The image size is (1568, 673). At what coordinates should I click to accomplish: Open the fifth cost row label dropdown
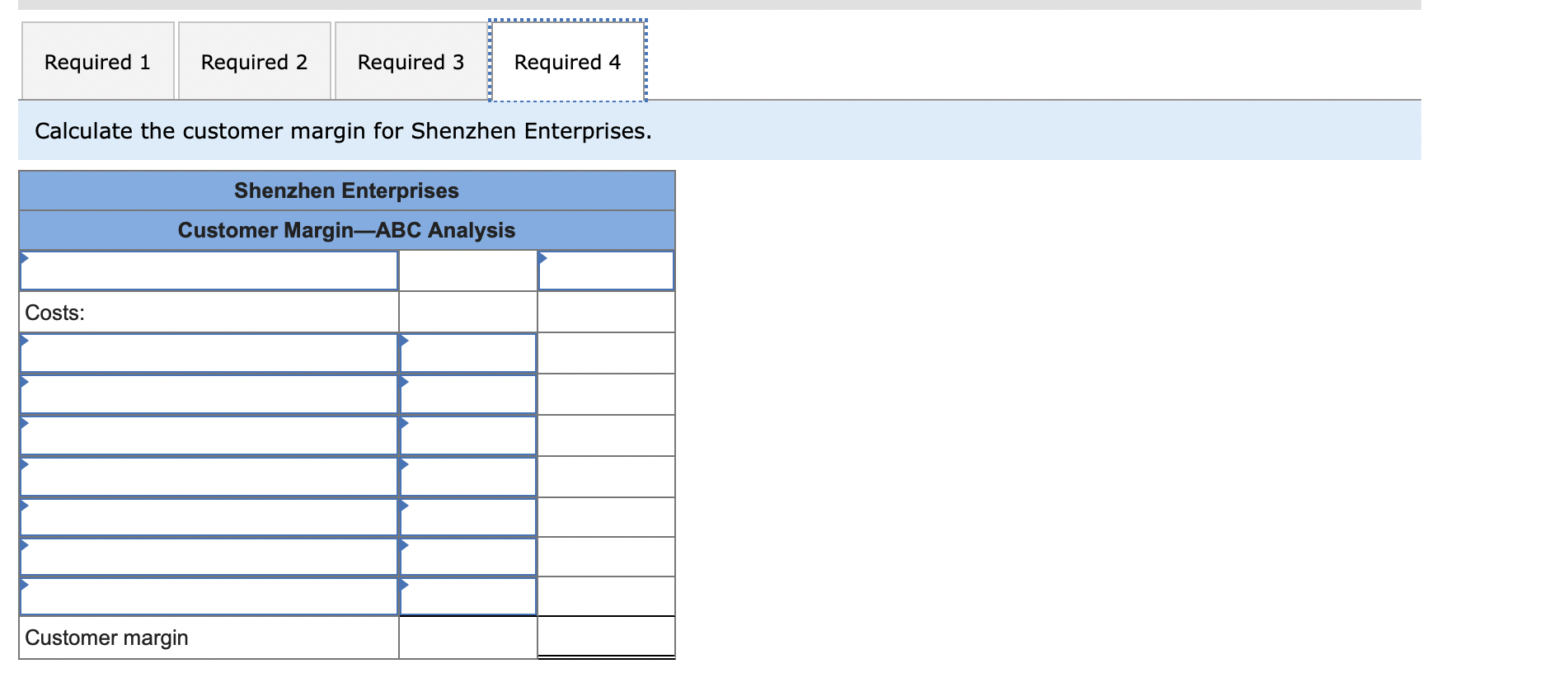coord(209,516)
